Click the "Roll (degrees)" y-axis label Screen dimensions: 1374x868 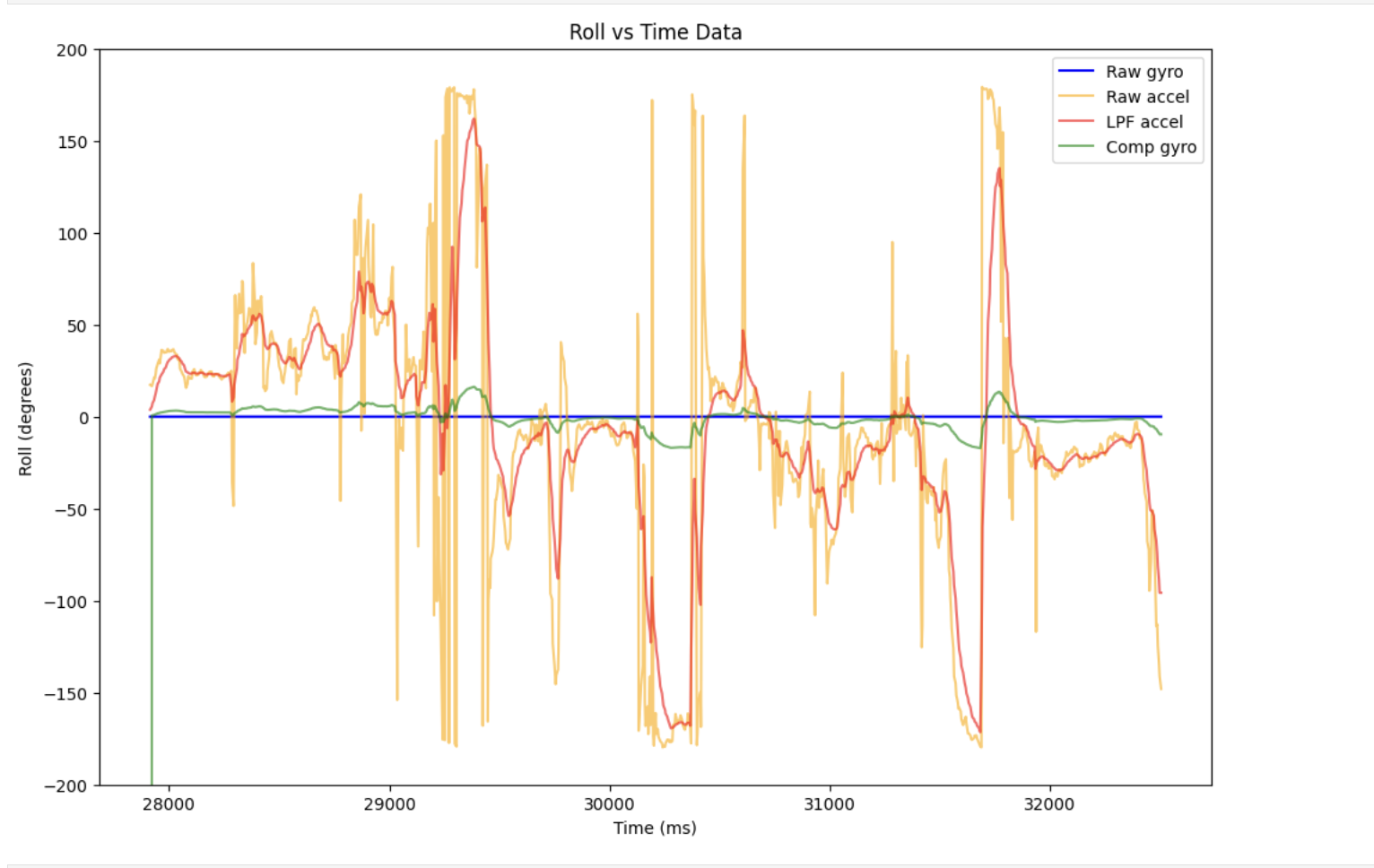(25, 419)
